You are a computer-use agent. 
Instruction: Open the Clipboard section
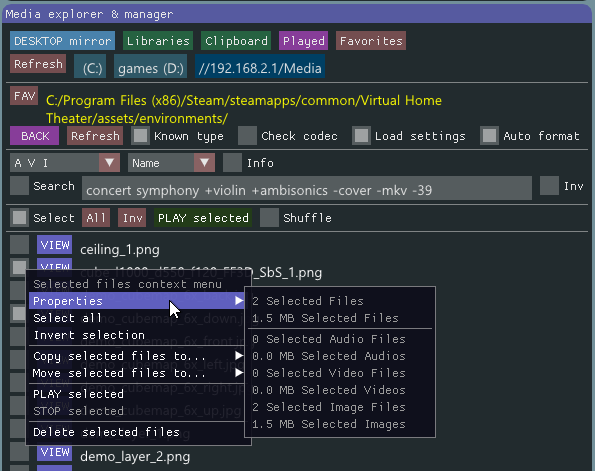(x=236, y=41)
